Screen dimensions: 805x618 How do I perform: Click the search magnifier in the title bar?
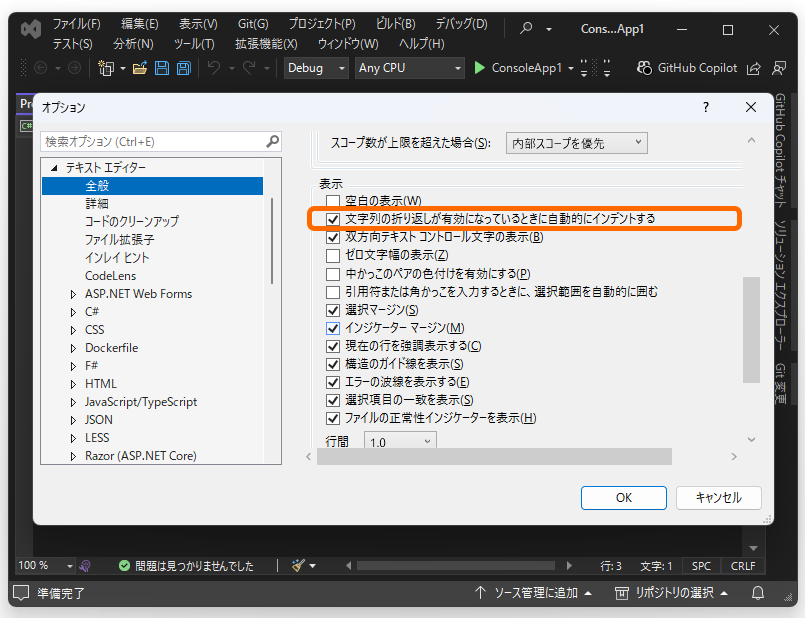525,29
